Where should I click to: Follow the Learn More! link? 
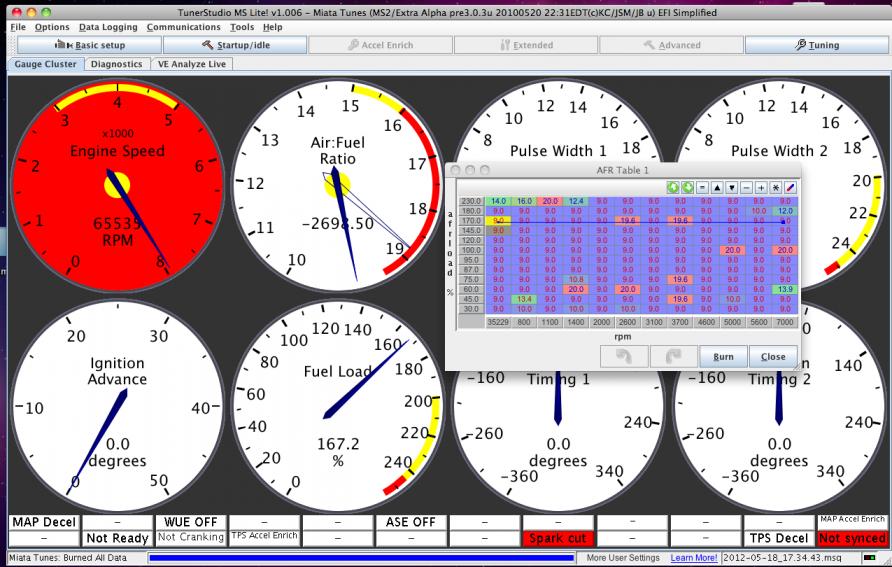[x=693, y=556]
